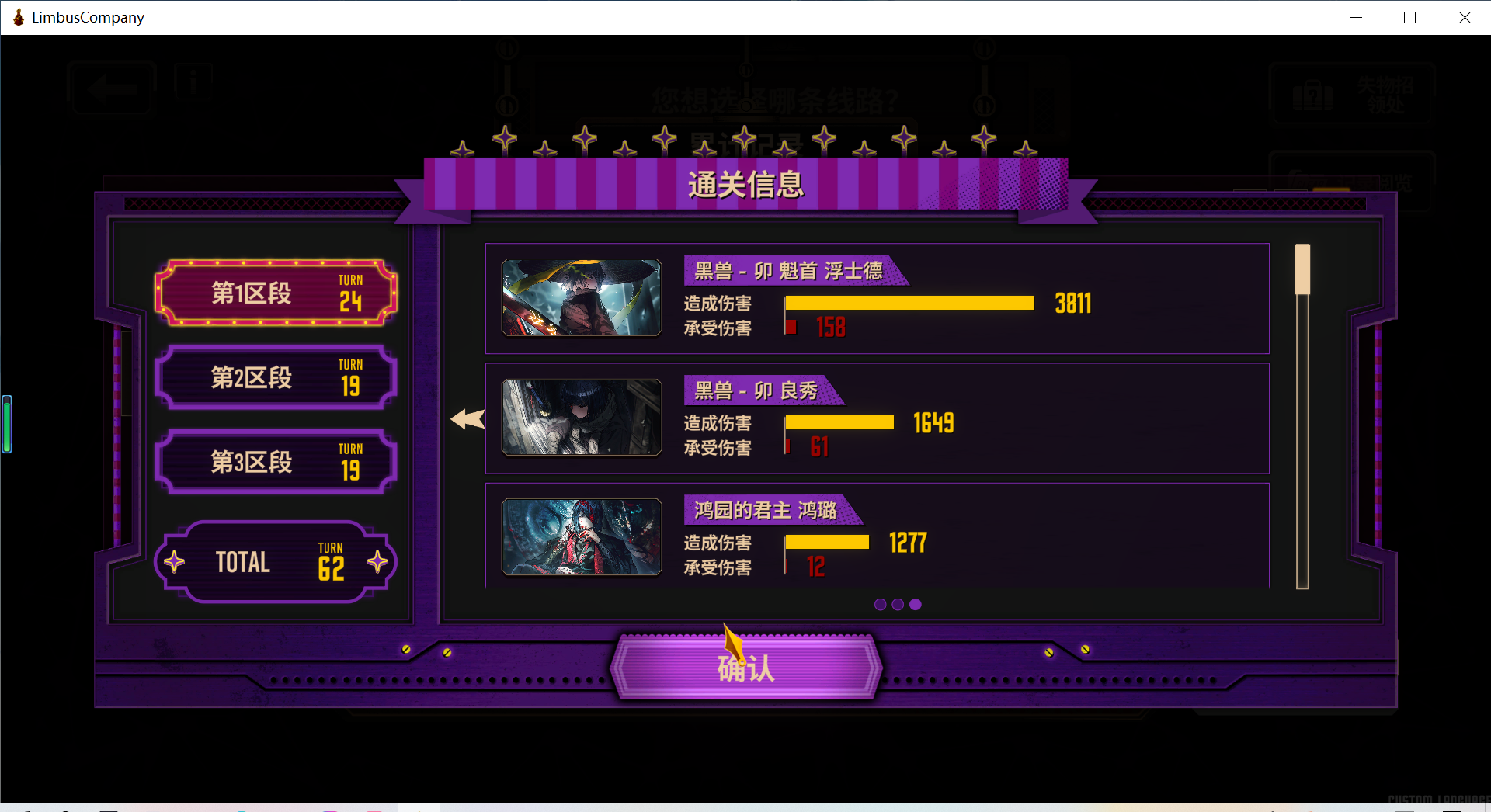
Task: Click the 确认 confirm button
Action: [x=745, y=667]
